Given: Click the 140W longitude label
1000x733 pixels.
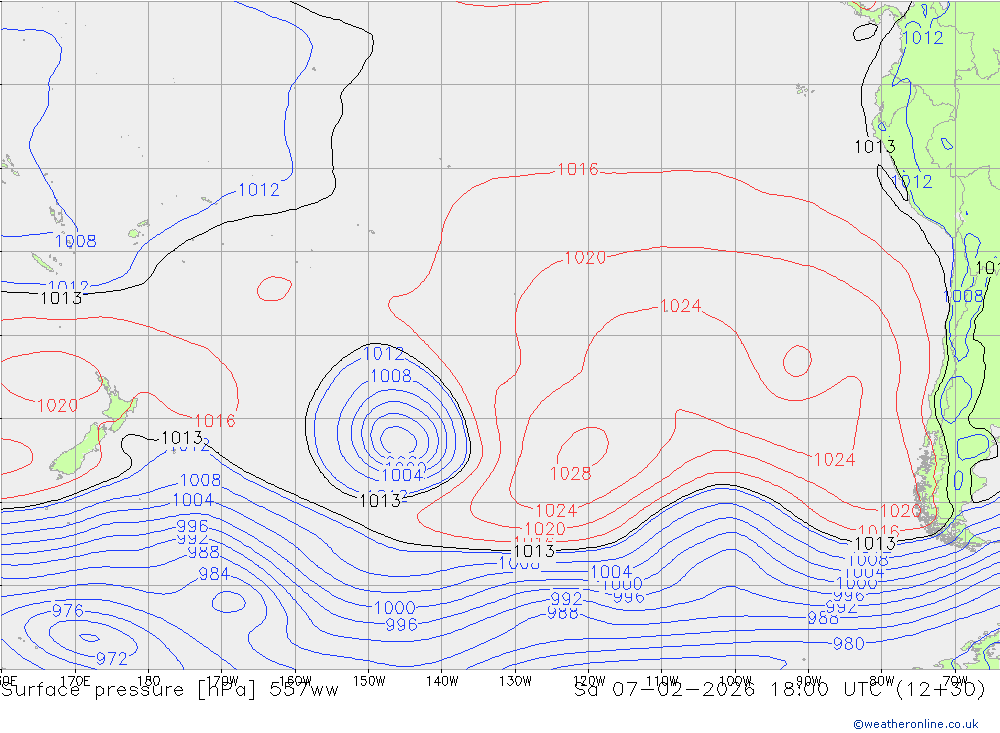Looking at the screenshot, I should 442,681.
